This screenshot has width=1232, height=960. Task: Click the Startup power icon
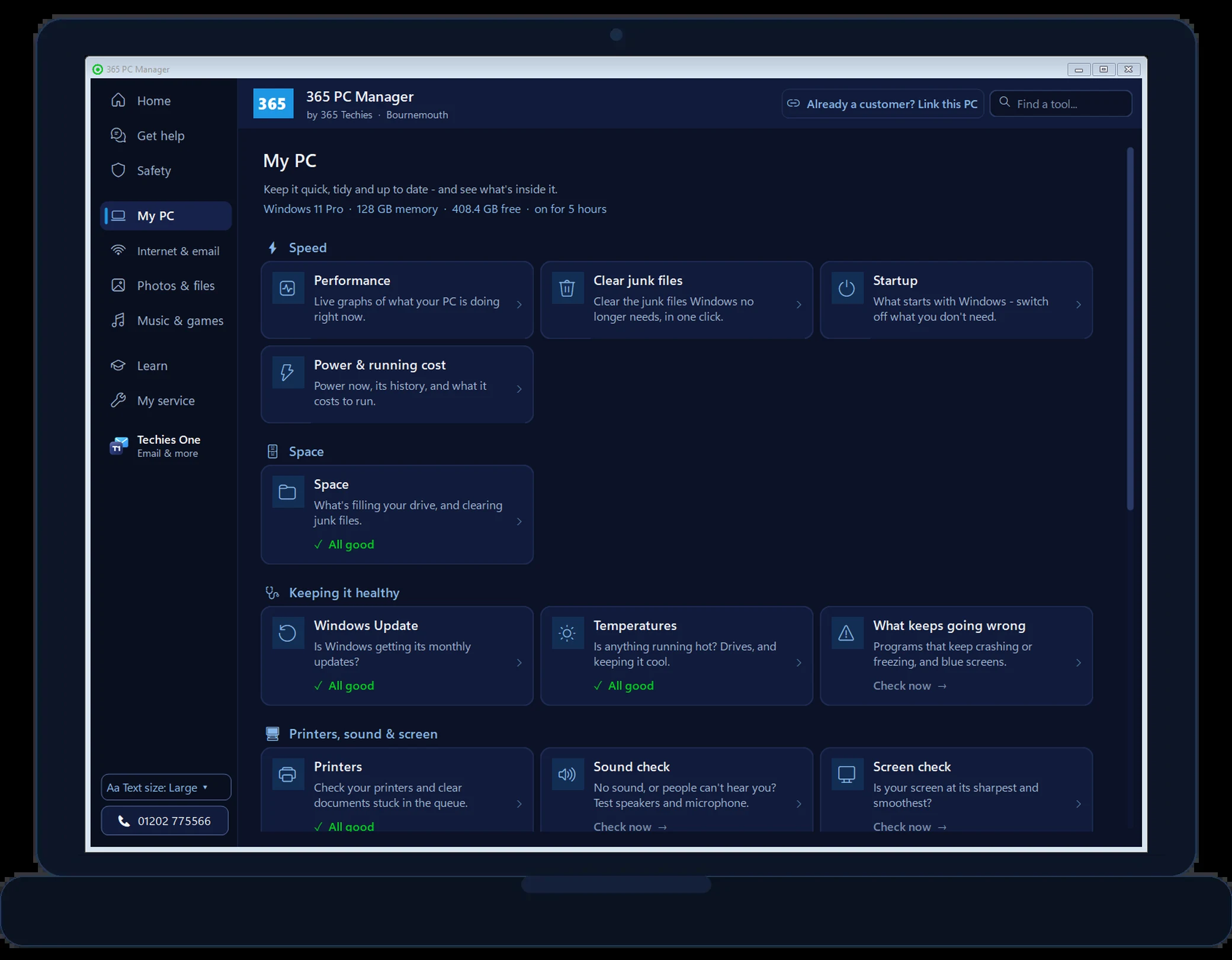coord(847,289)
